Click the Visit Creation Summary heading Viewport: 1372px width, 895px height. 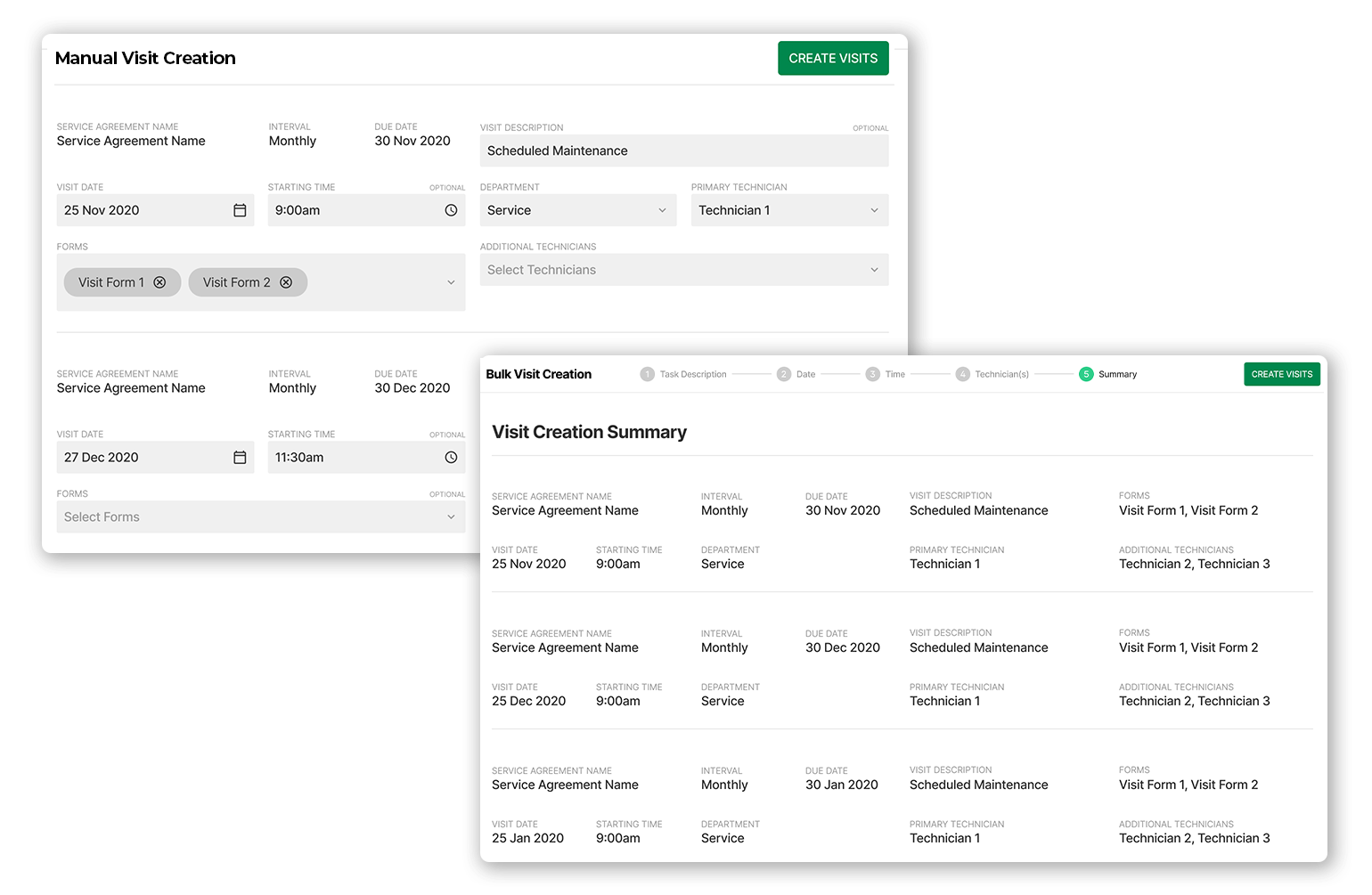tap(589, 432)
